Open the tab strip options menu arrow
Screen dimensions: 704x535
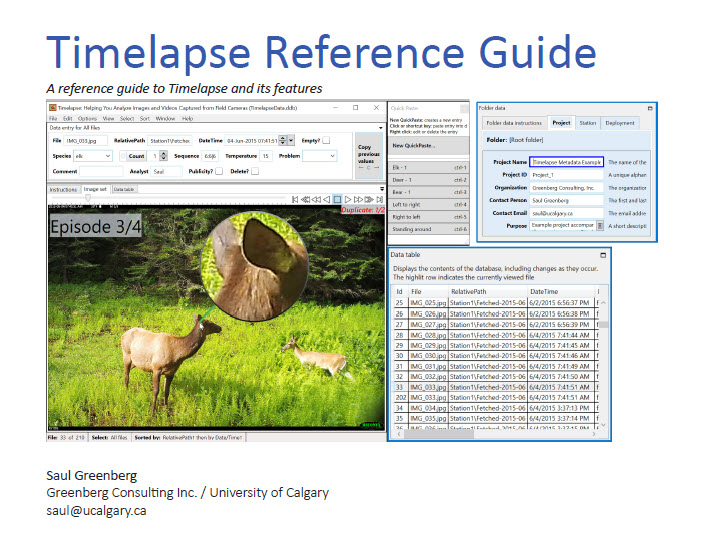pyautogui.click(x=382, y=189)
